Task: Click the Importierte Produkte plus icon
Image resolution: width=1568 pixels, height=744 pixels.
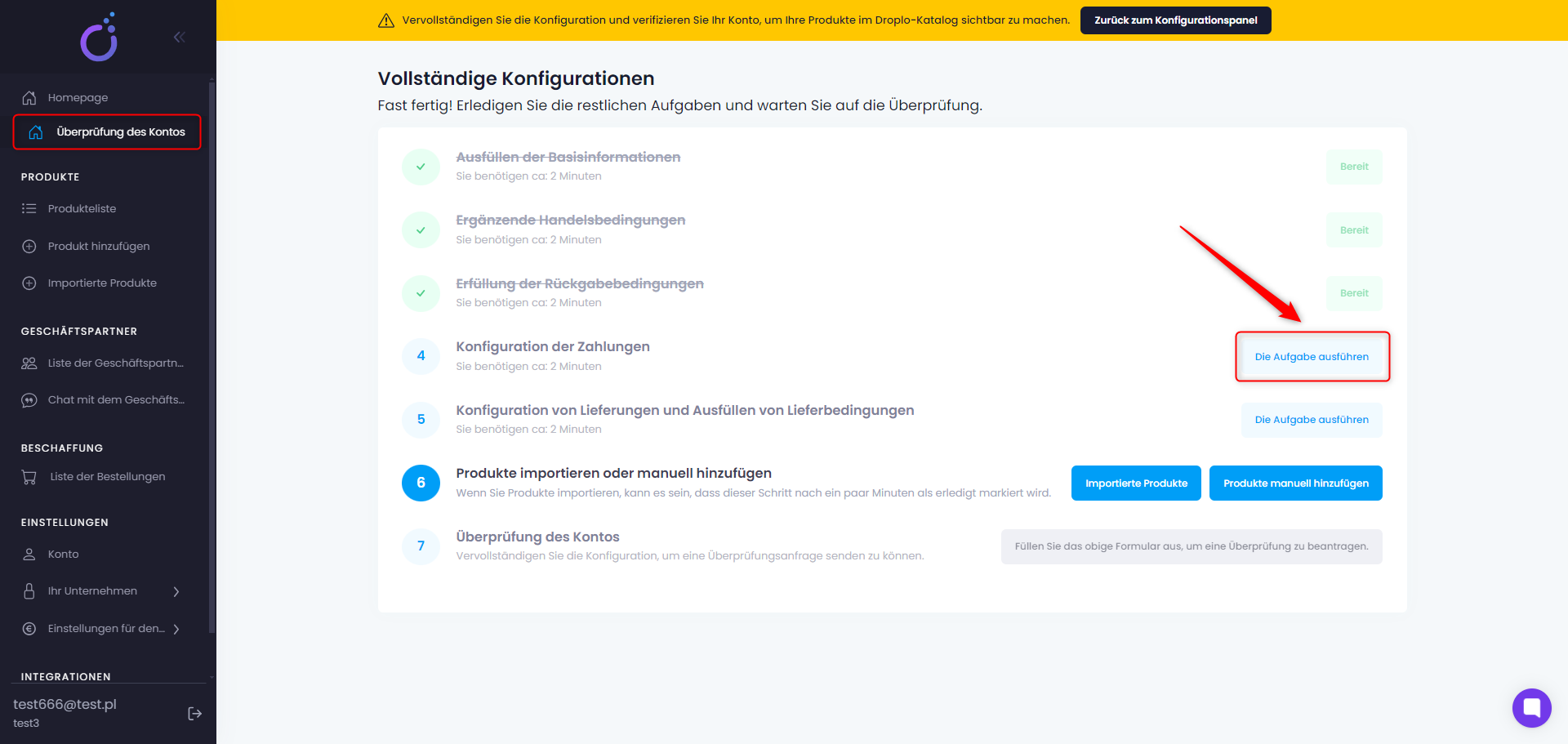Action: (x=29, y=283)
